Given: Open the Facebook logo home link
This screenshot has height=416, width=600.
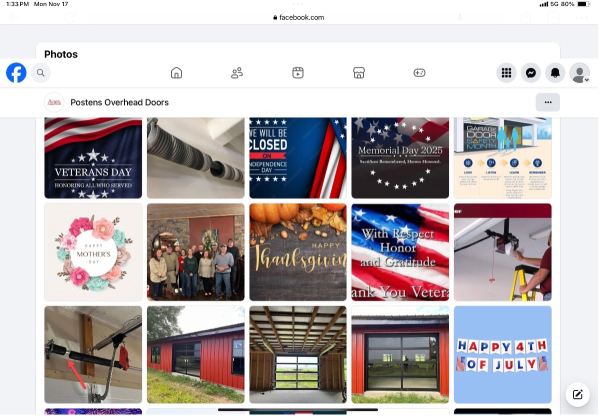Looking at the screenshot, I should coord(16,73).
